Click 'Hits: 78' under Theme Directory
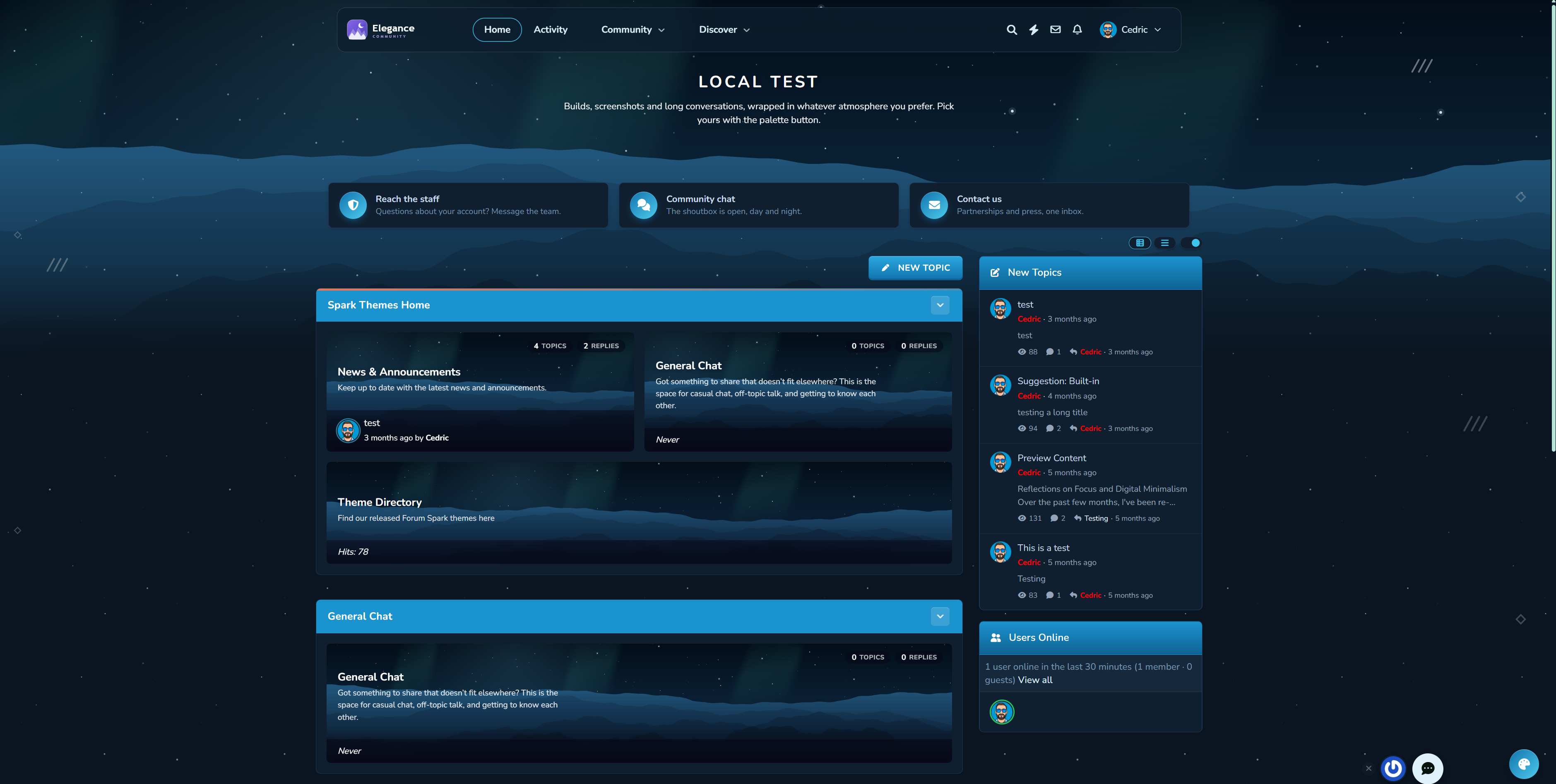 coord(353,551)
